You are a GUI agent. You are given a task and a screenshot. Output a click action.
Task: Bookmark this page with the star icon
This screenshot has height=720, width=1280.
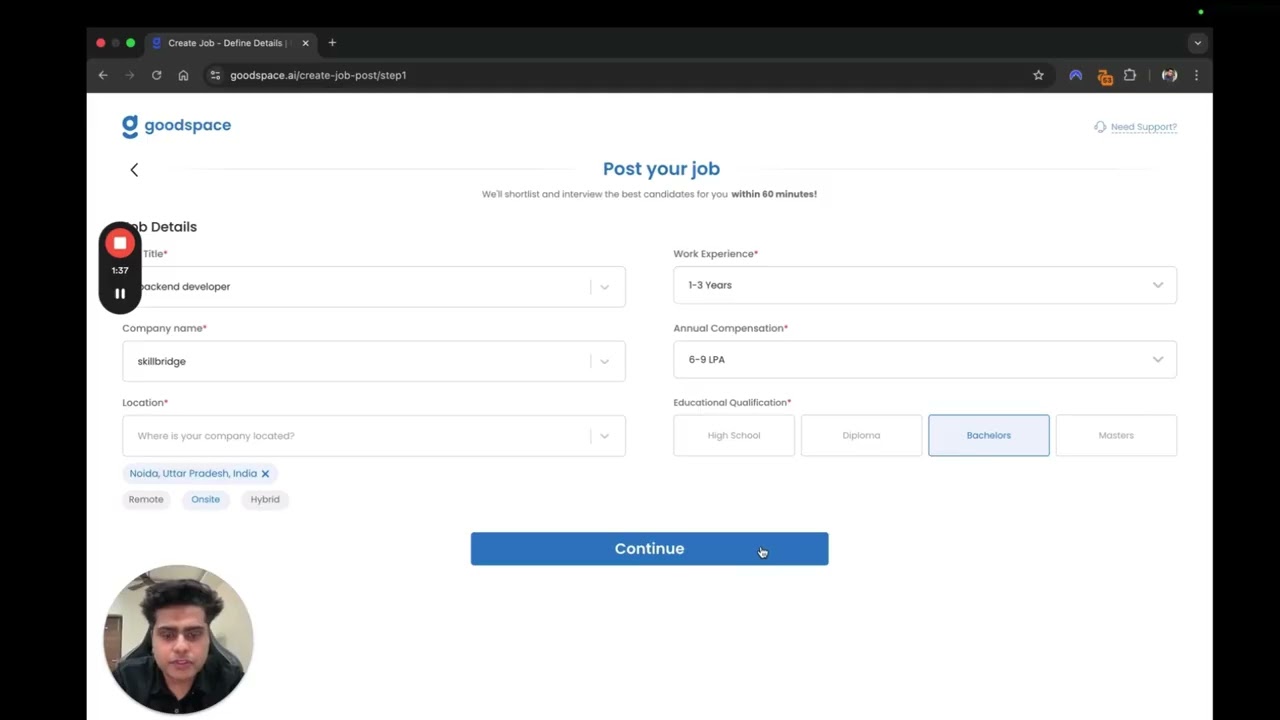click(1038, 75)
